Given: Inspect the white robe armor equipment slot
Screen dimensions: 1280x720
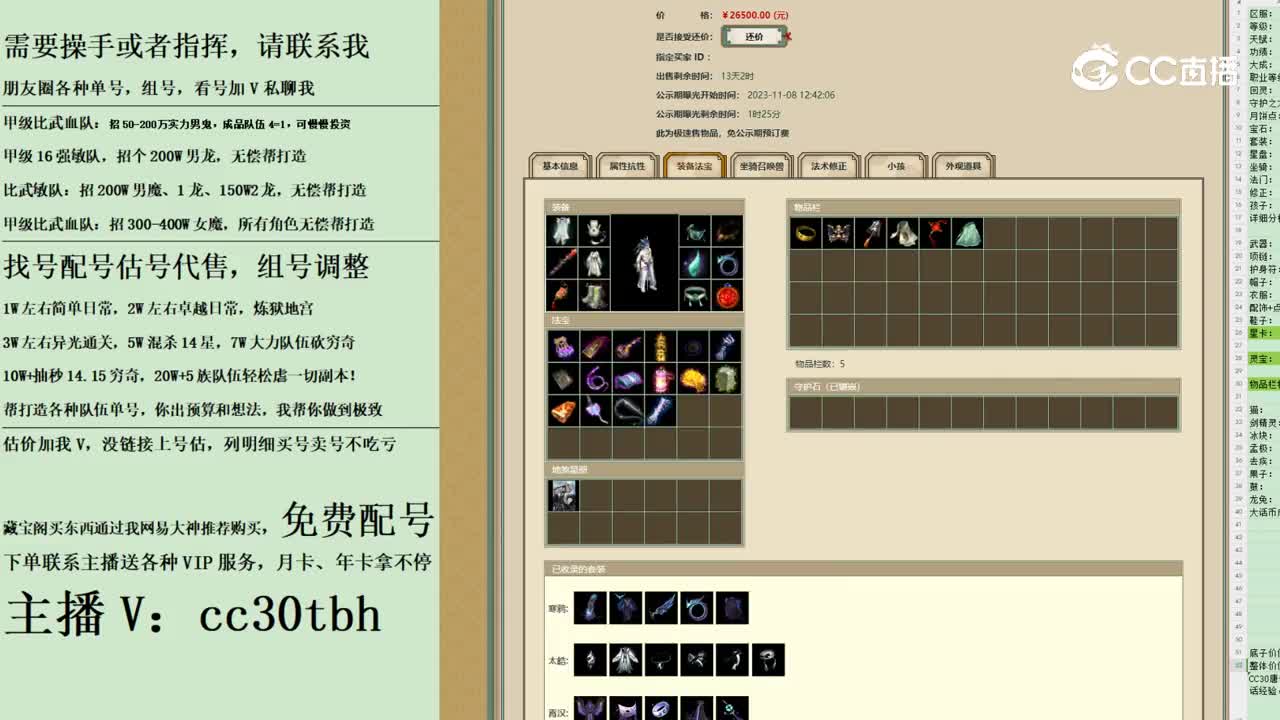Looking at the screenshot, I should [x=594, y=263].
